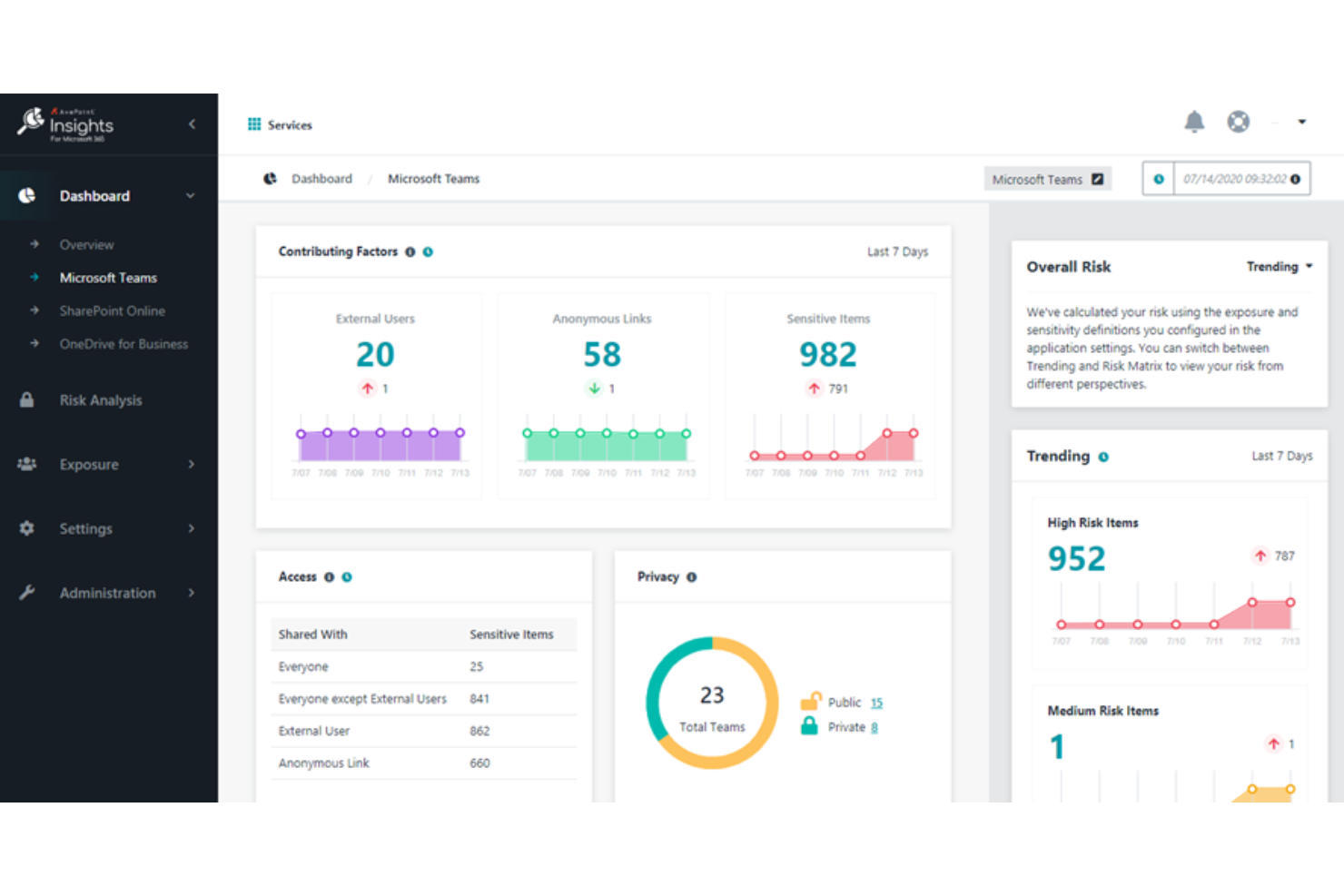
Task: Click the Total Teams donut chart
Action: pyautogui.click(x=712, y=704)
